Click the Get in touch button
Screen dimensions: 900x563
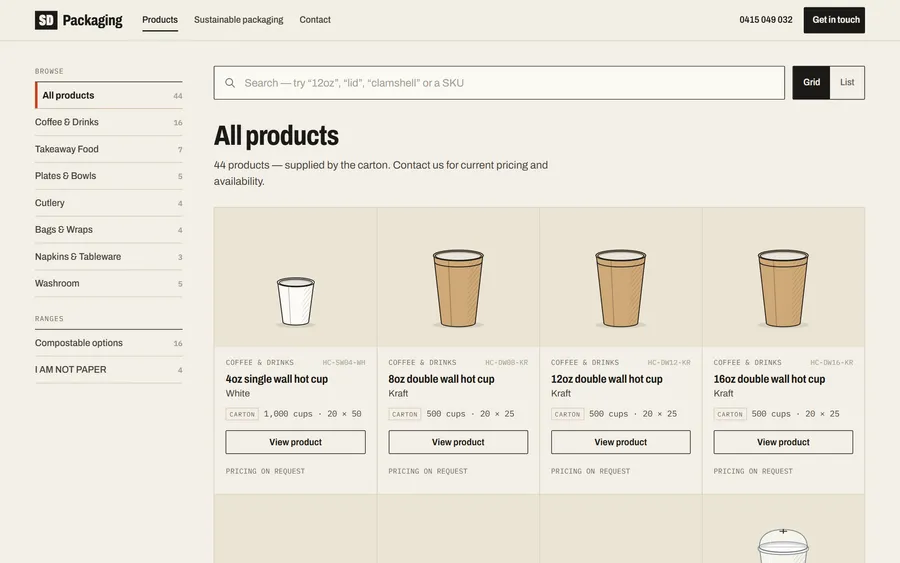pyautogui.click(x=834, y=20)
